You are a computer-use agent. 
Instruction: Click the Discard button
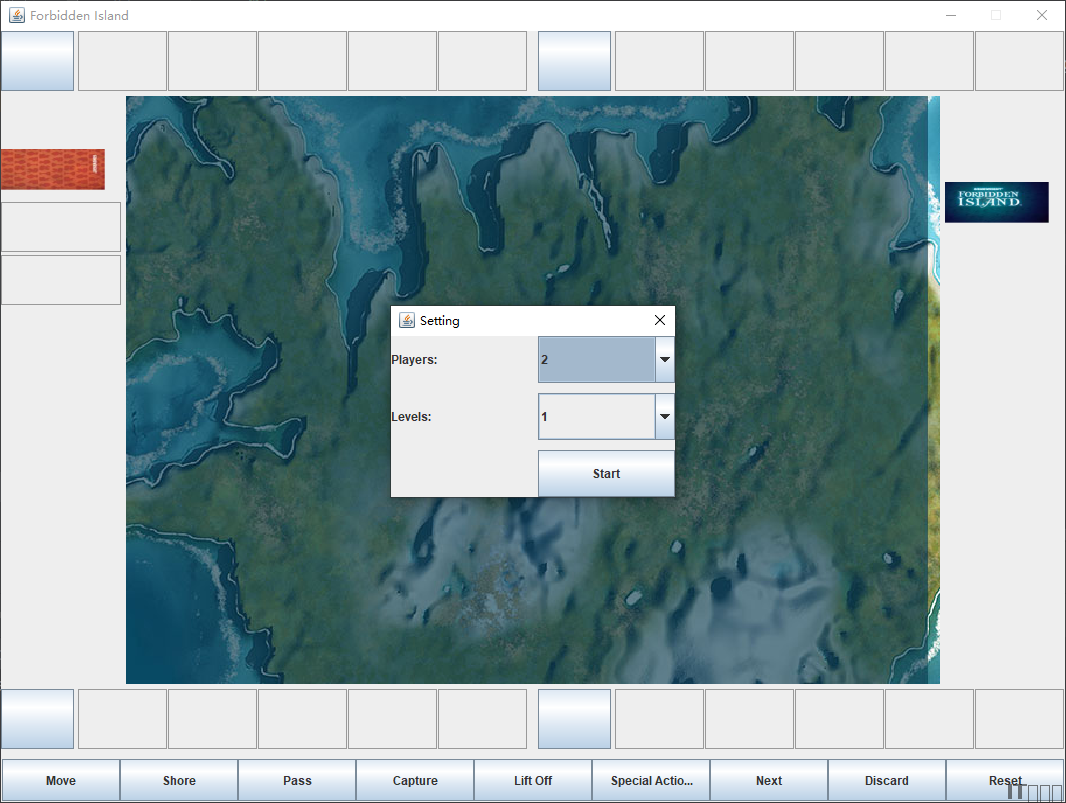887,781
